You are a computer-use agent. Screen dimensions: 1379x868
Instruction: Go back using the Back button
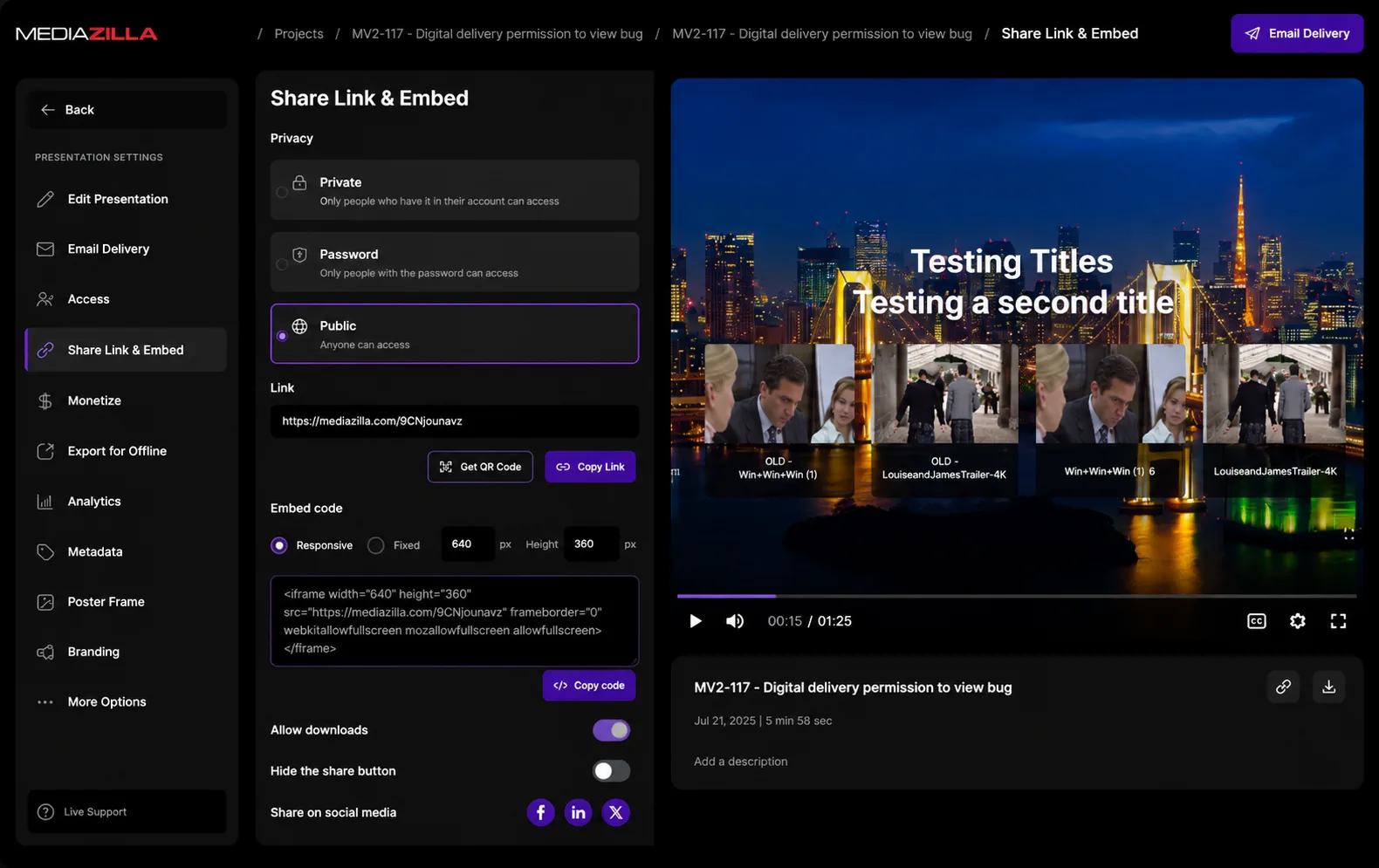click(x=127, y=110)
